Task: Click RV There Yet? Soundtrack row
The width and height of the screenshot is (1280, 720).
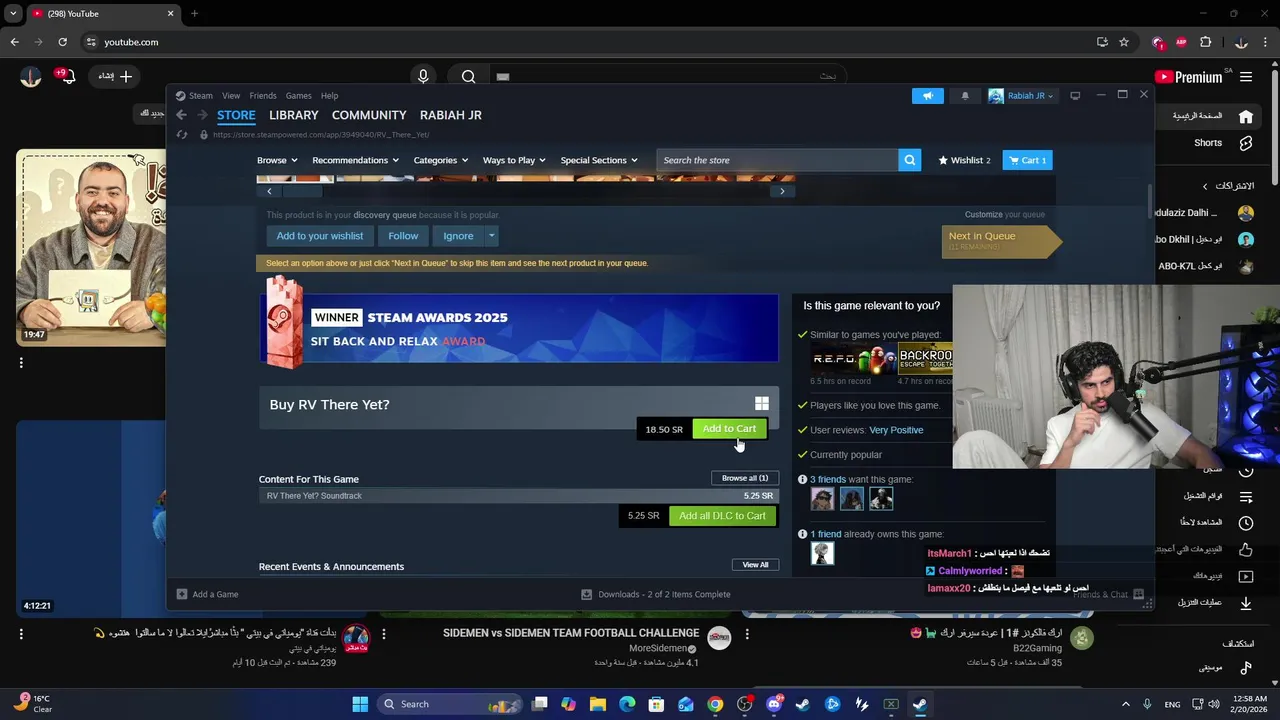Action: 519,496
